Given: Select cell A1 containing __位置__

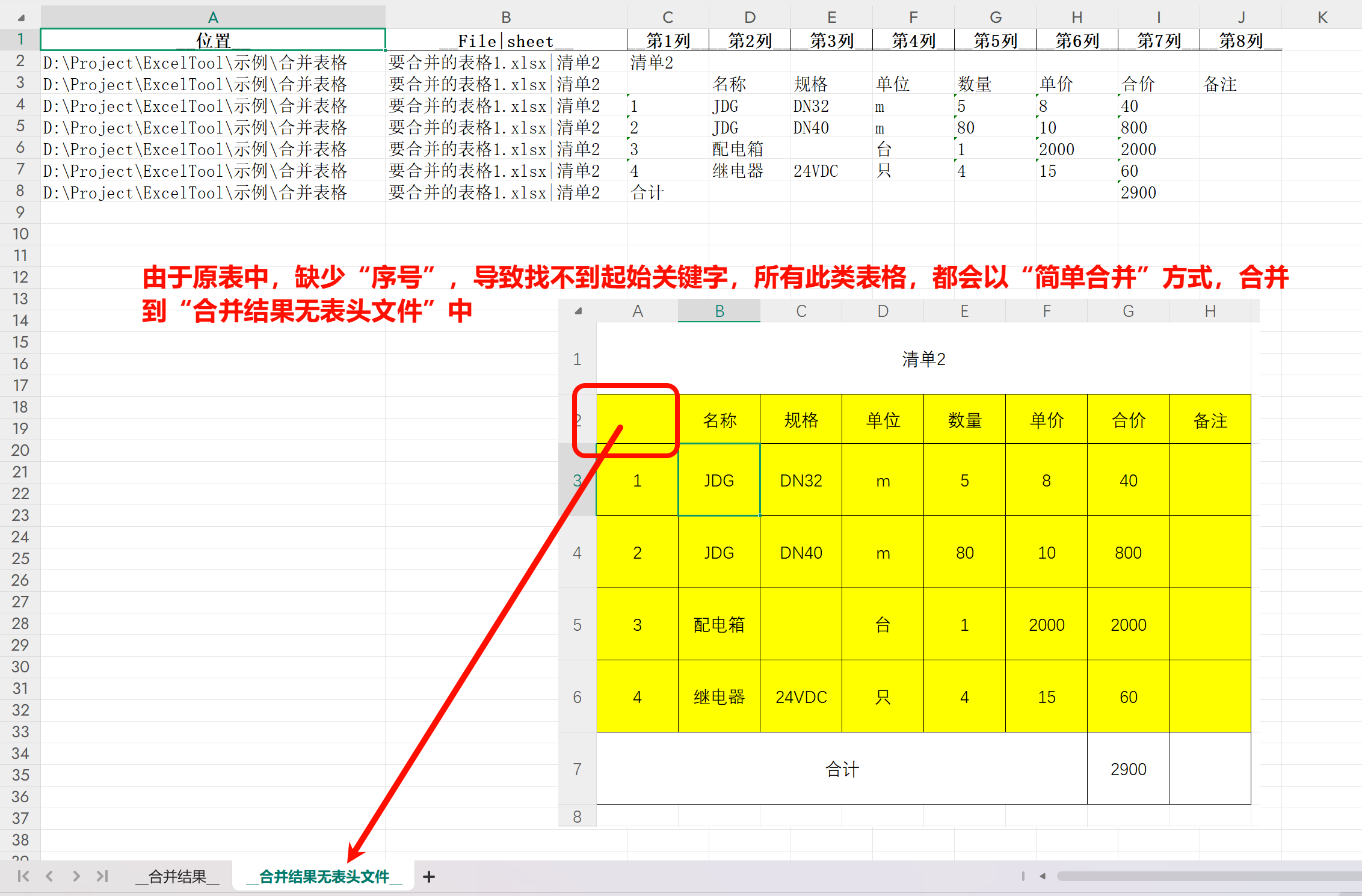Looking at the screenshot, I should pos(212,40).
